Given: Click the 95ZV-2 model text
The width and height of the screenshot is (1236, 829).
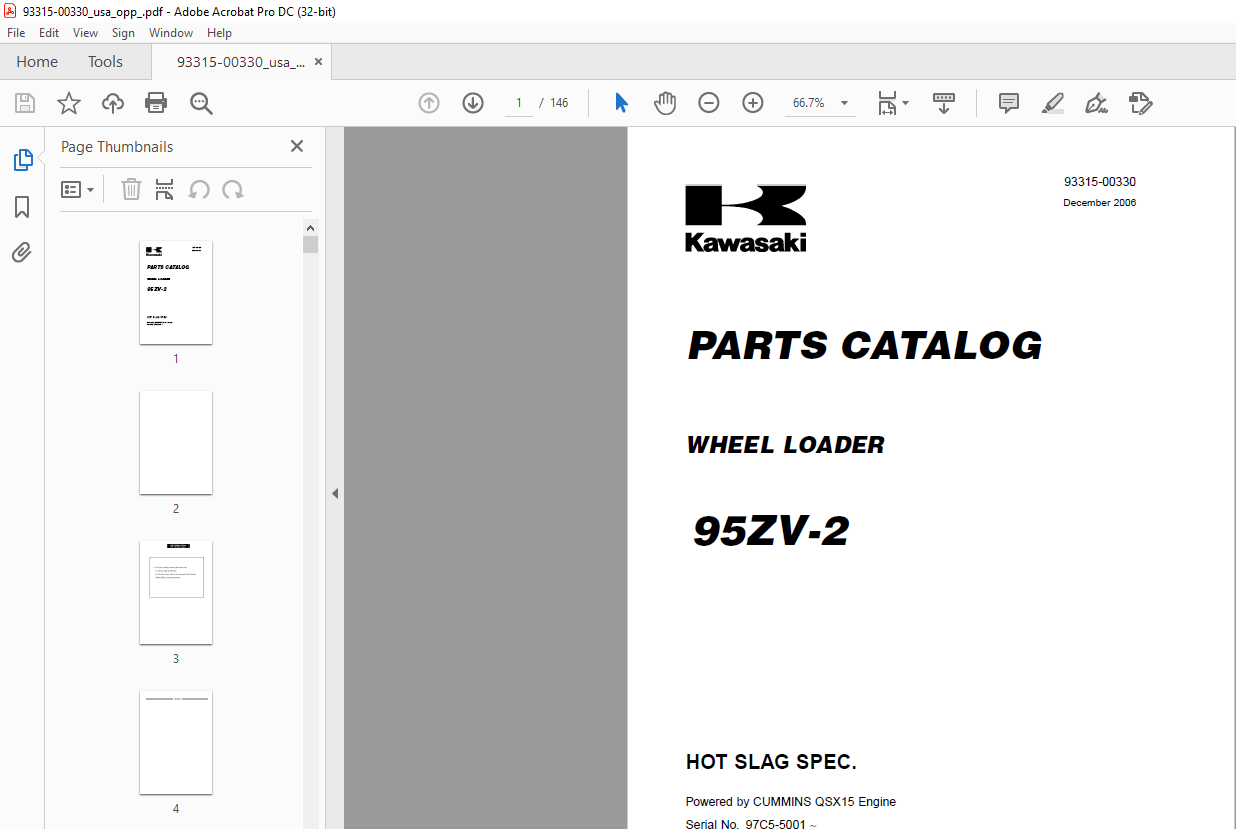Looking at the screenshot, I should [x=771, y=531].
